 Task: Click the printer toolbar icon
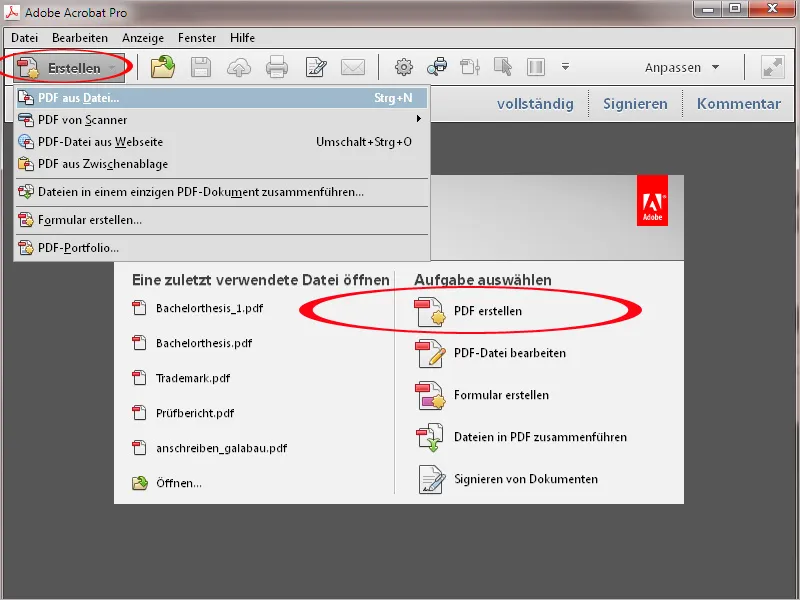tap(277, 67)
